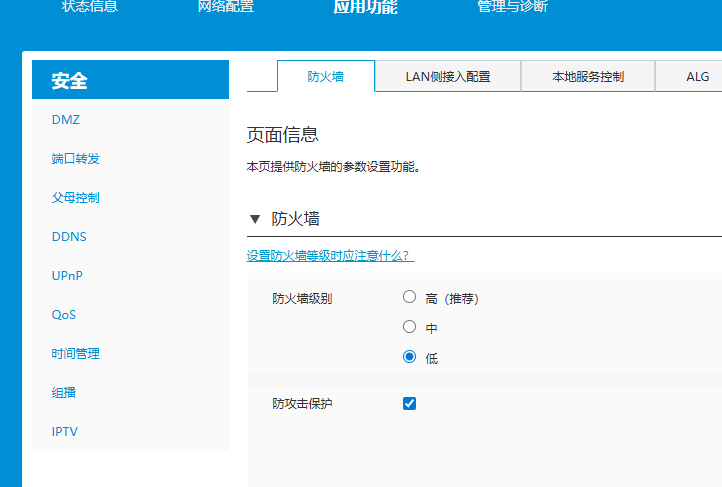722x487 pixels.
Task: Select the 中 firewall level
Action: coord(409,327)
